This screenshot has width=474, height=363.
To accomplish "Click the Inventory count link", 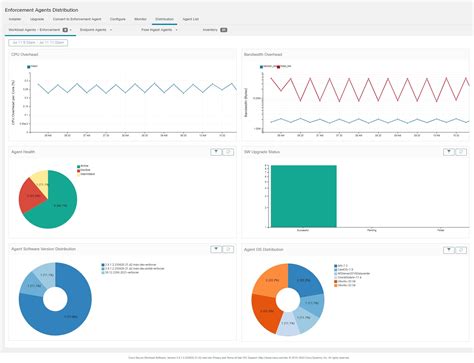I will 224,30.
